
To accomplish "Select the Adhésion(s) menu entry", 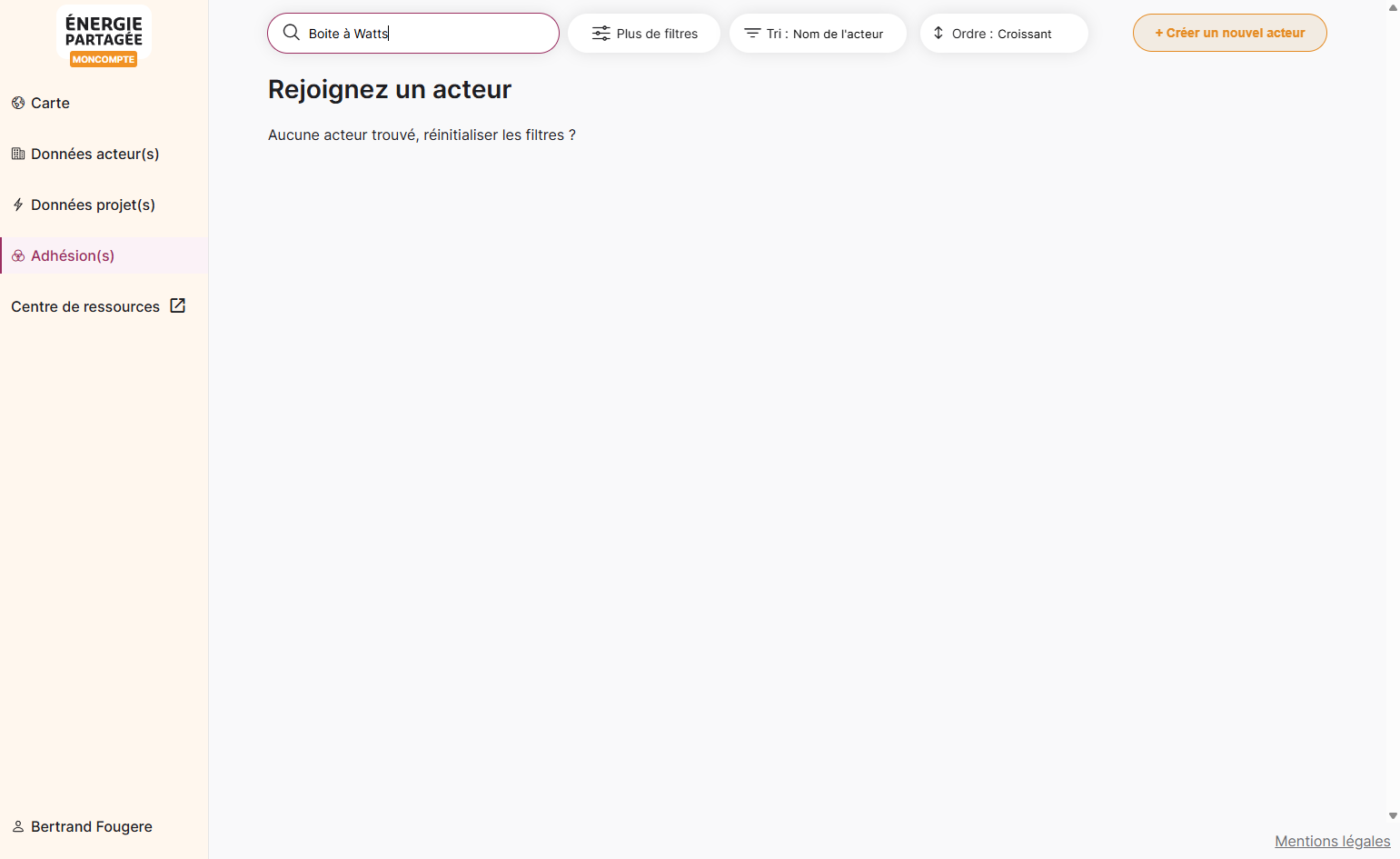I will coord(104,255).
